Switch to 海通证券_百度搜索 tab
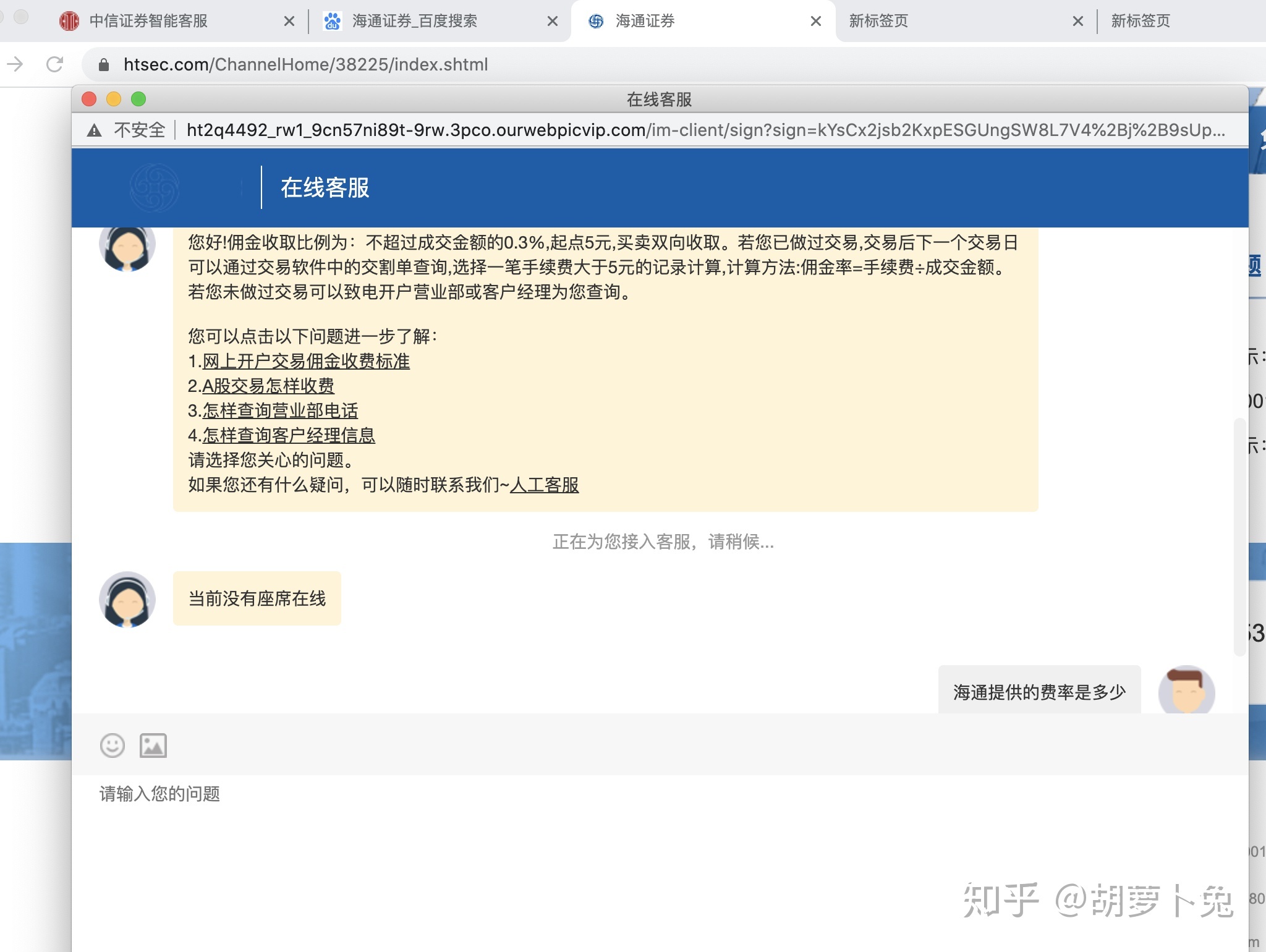The width and height of the screenshot is (1266, 952). [x=415, y=21]
